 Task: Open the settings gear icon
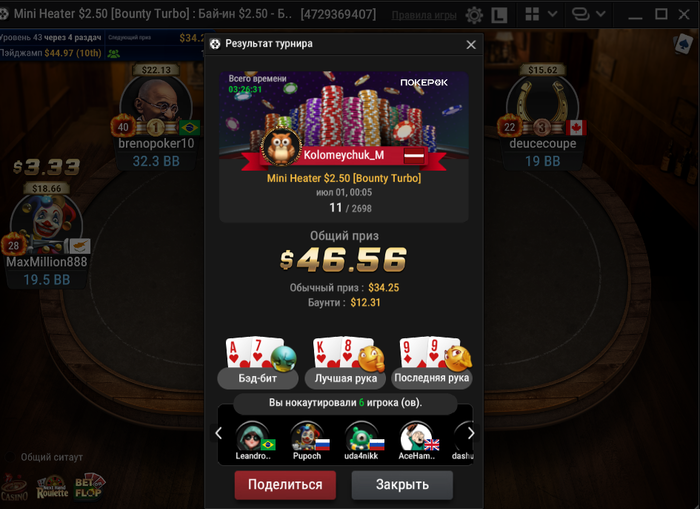pyautogui.click(x=474, y=15)
